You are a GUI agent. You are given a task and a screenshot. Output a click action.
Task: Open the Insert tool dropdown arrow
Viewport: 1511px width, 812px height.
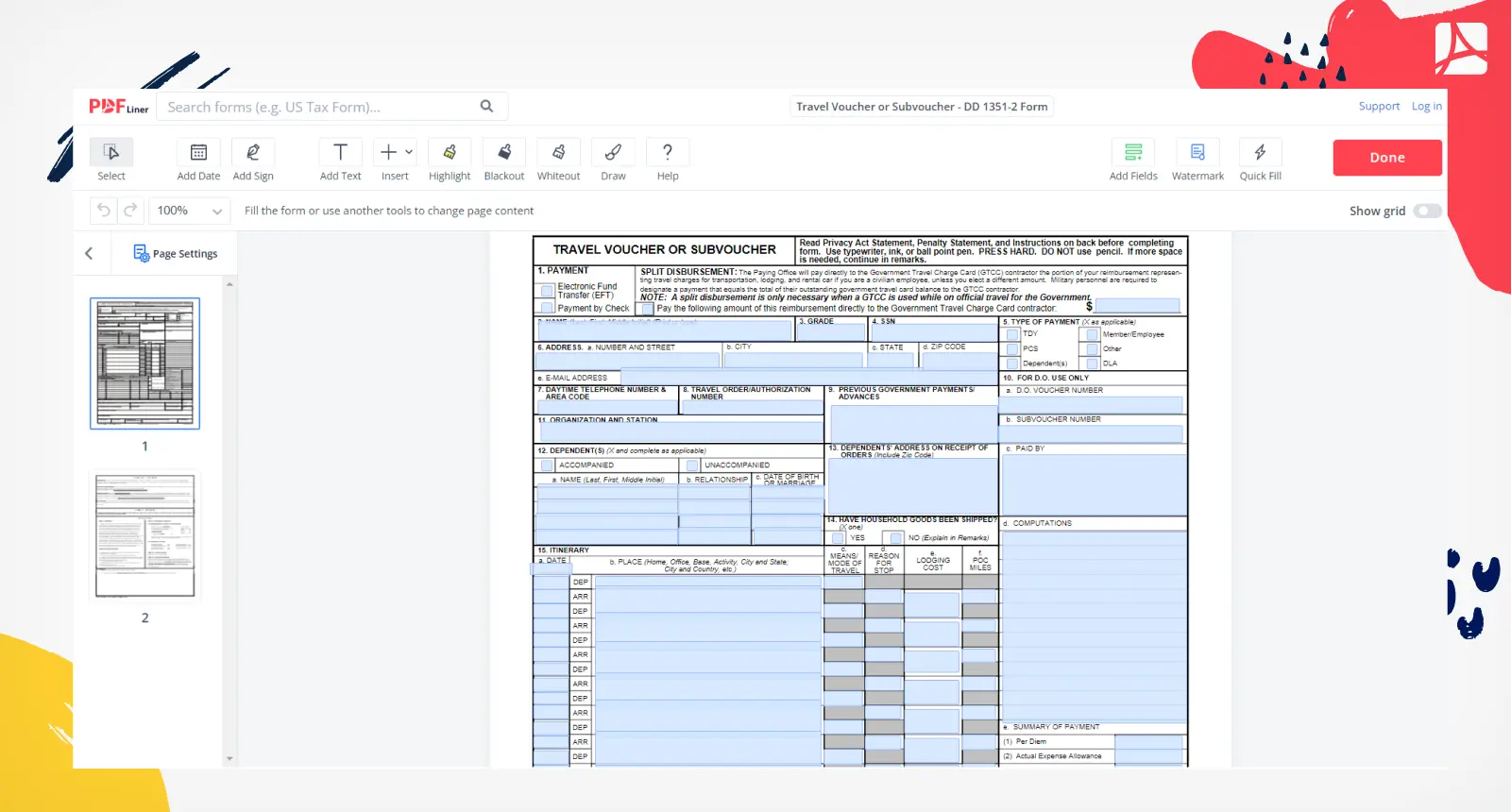tap(409, 152)
